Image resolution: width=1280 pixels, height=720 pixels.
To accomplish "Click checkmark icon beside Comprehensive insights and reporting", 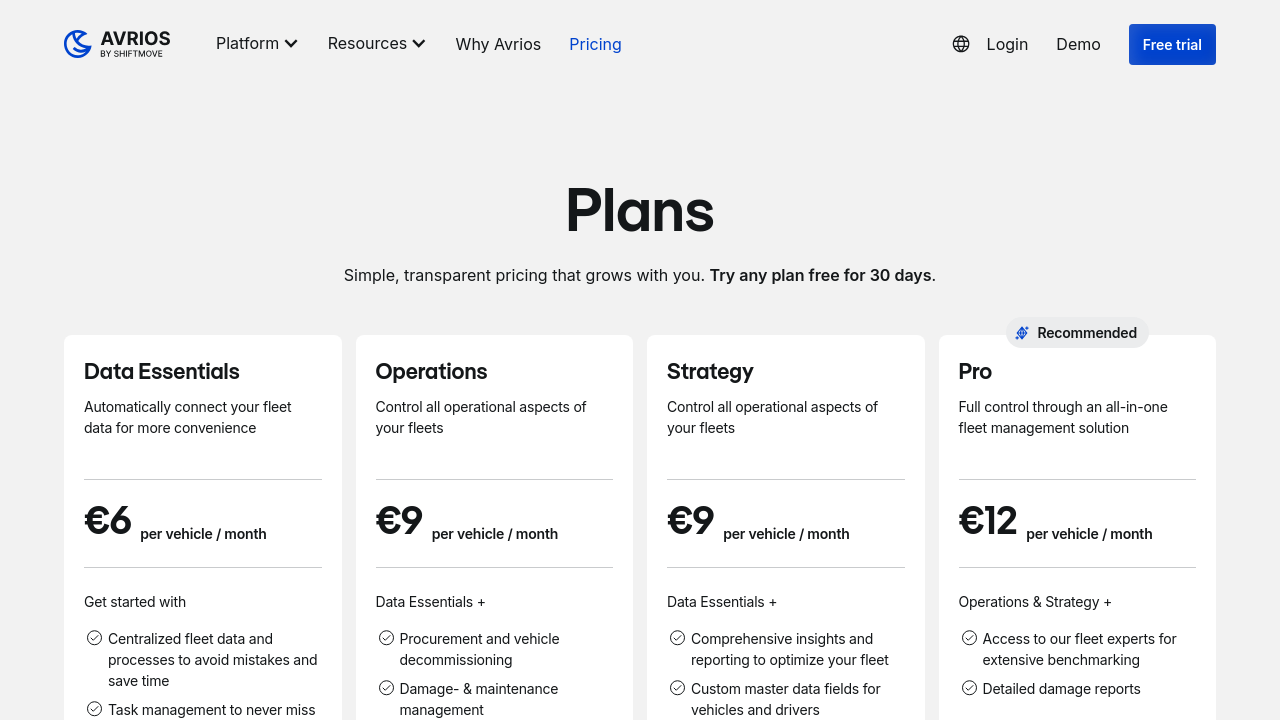I will [x=677, y=638].
